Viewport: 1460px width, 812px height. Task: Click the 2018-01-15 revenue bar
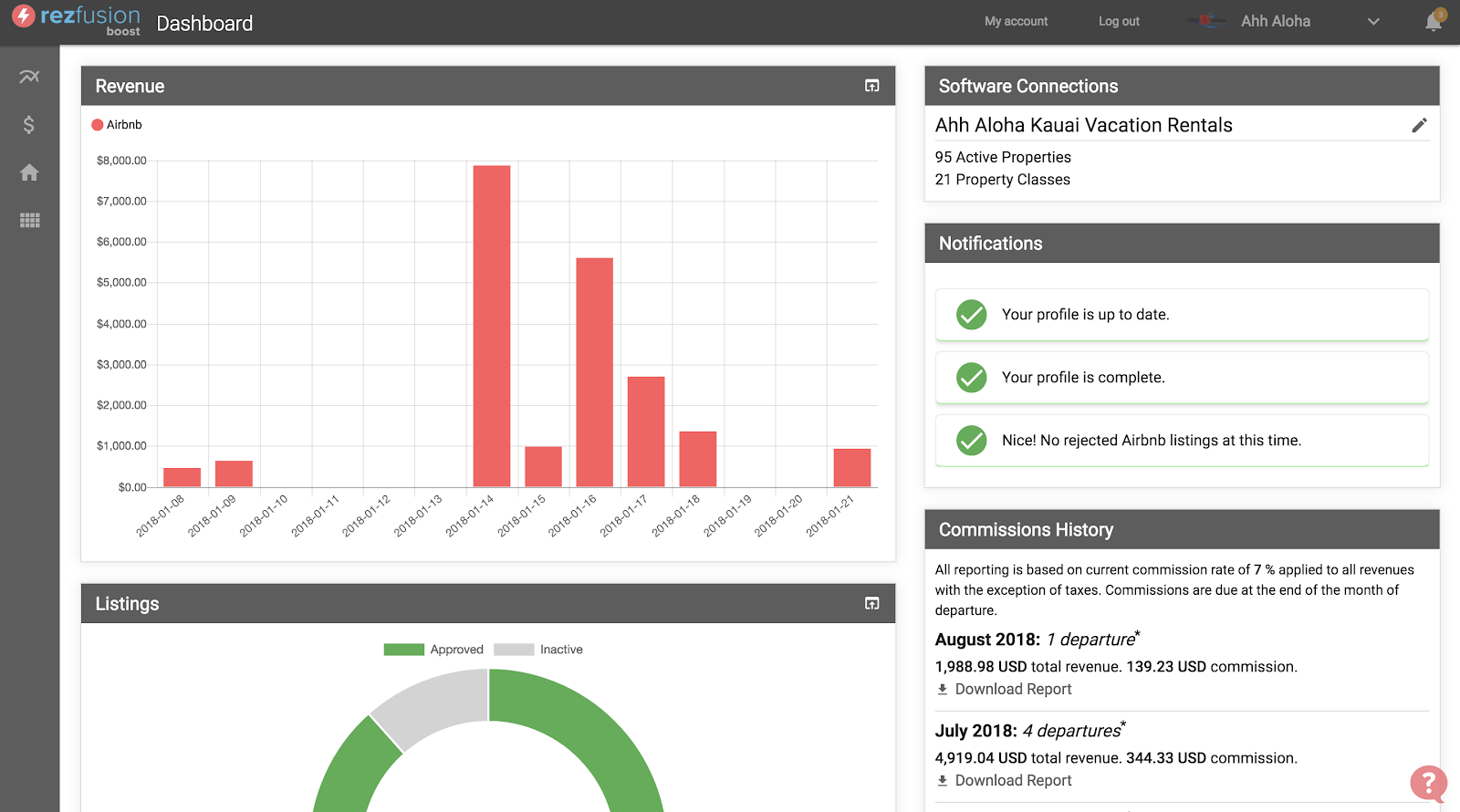pos(544,467)
